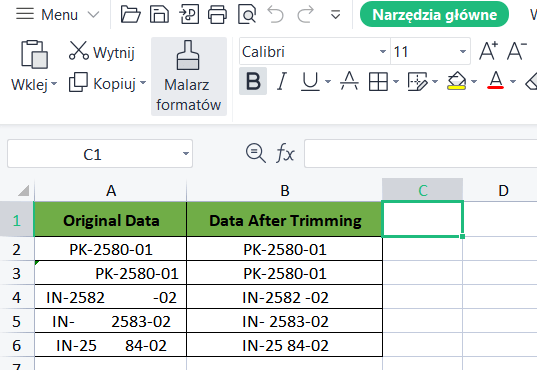This screenshot has height=370, width=537.
Task: Select row 2 header
Action: tap(16, 249)
